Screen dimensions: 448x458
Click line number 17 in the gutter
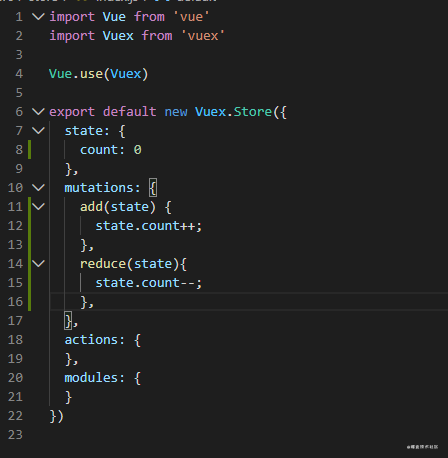click(15, 321)
